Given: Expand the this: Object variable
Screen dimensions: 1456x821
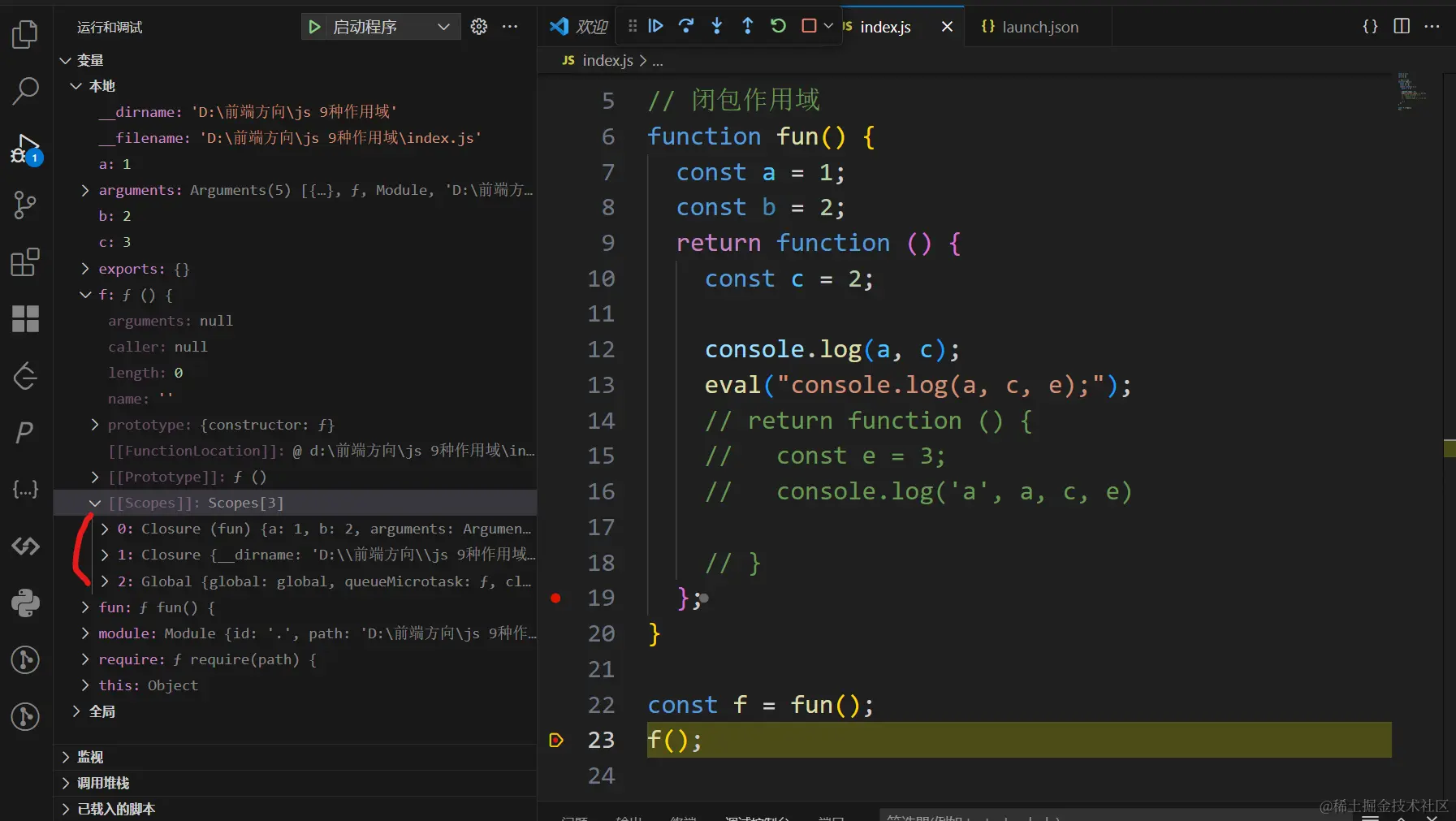Looking at the screenshot, I should [x=85, y=685].
